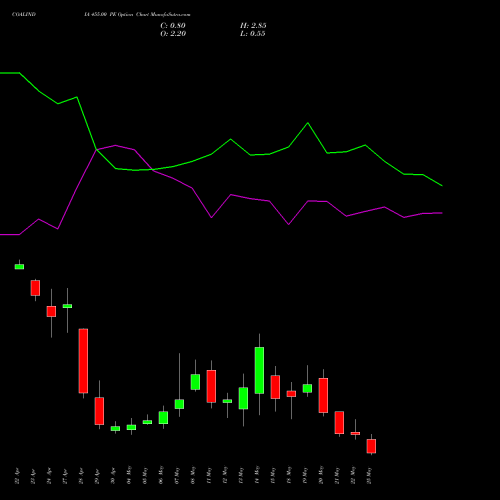Image resolution: width=500 pixels, height=500 pixels.
Task: Click the first green candlestick above 22 Apr
Action: (19, 266)
